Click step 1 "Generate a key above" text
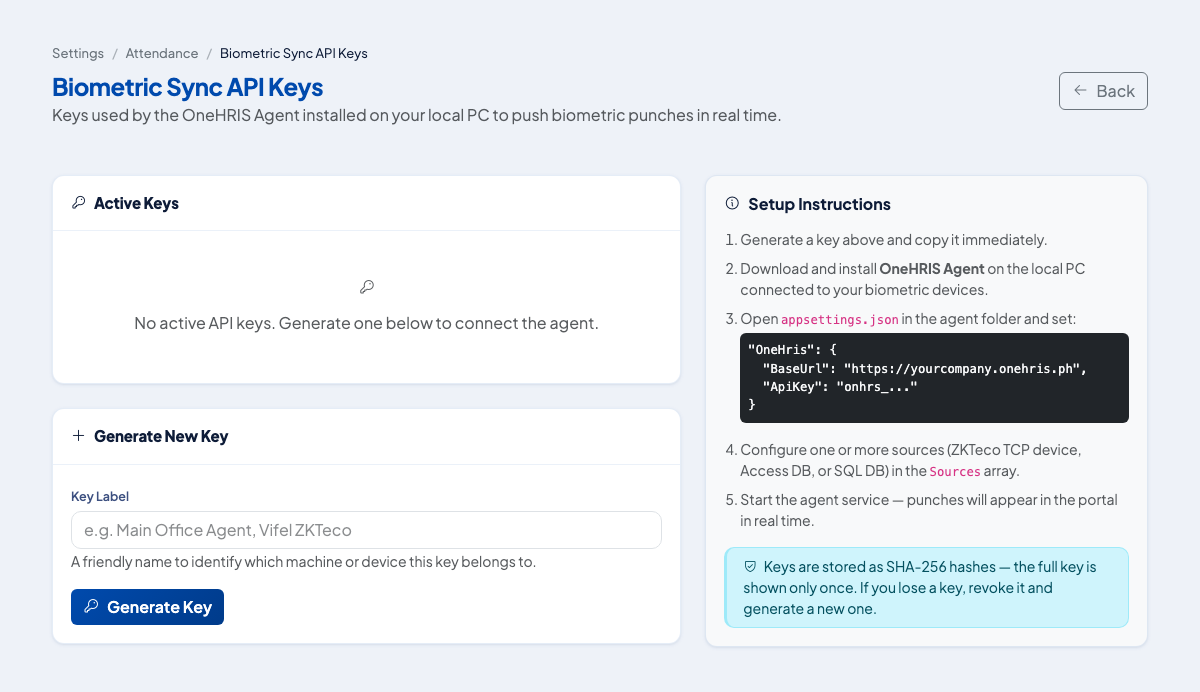This screenshot has height=692, width=1200. 893,240
